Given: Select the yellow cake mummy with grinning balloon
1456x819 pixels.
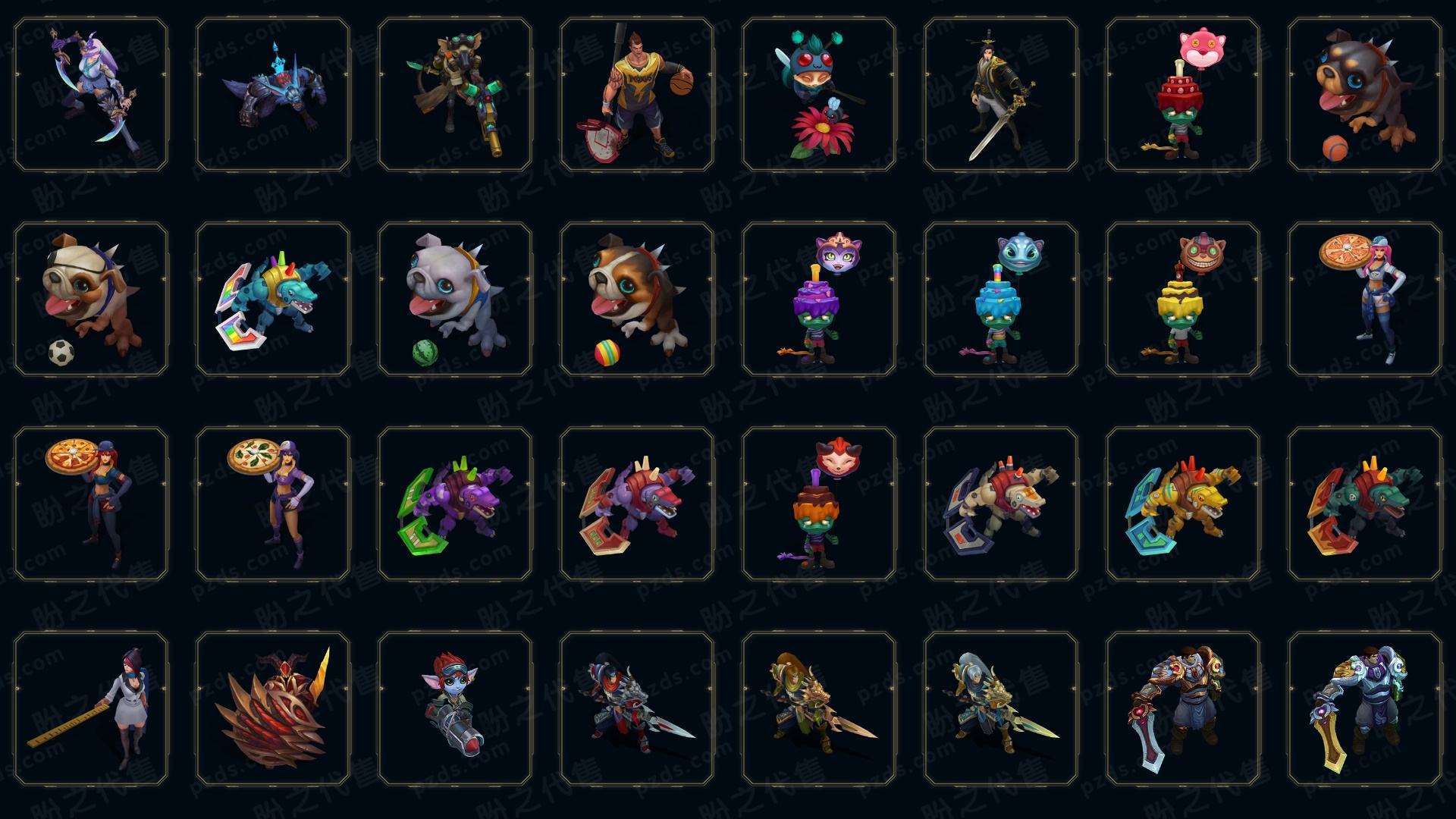Looking at the screenshot, I should pos(1182,299).
